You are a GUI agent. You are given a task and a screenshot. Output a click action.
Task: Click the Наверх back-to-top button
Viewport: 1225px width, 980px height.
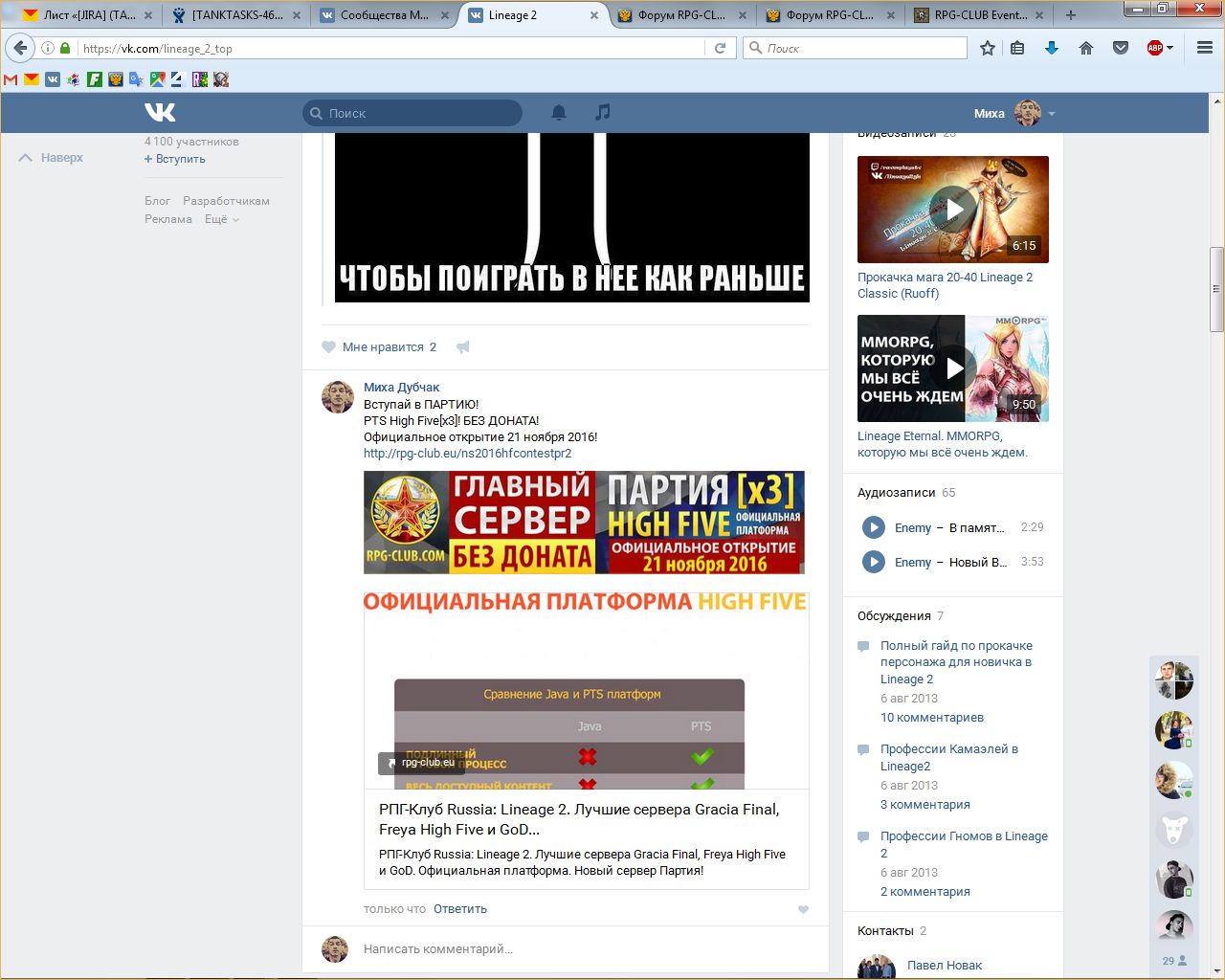tap(52, 158)
